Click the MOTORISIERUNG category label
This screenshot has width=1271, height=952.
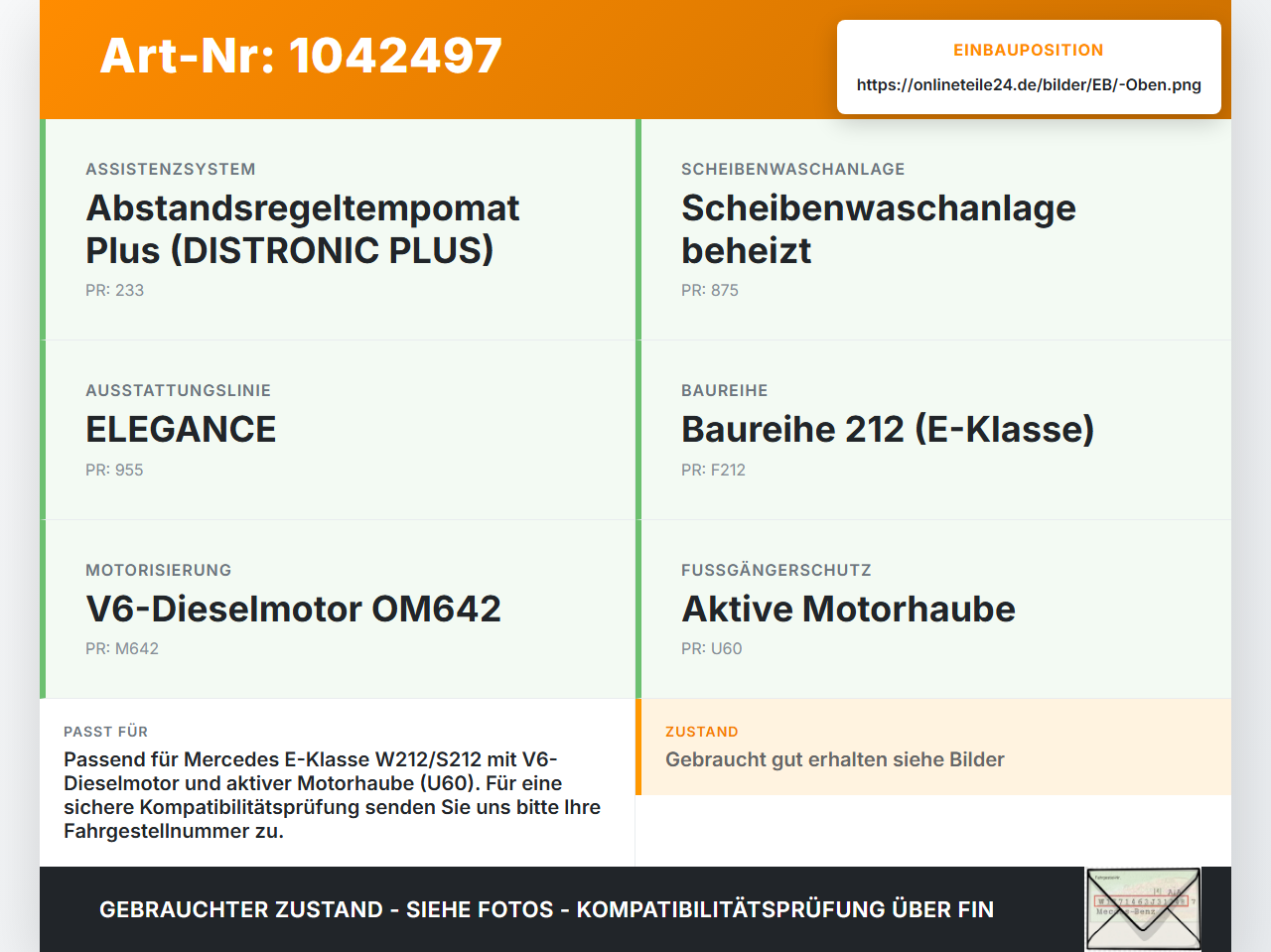click(159, 570)
